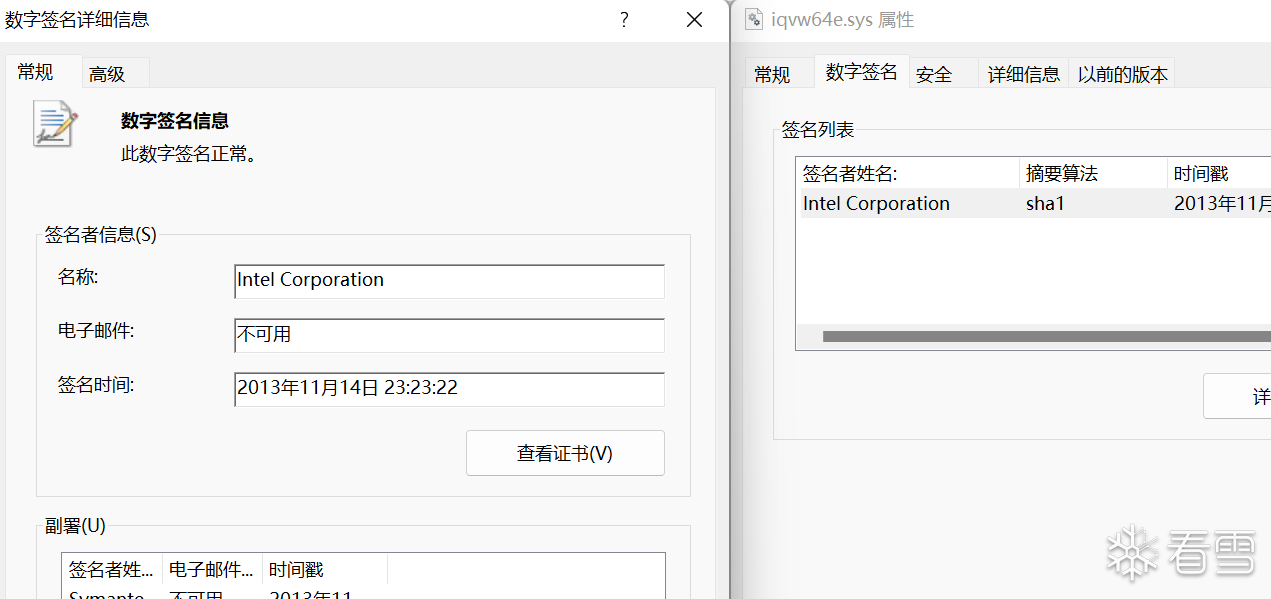Click the 名称 field containing Intel Corporation

(449, 281)
